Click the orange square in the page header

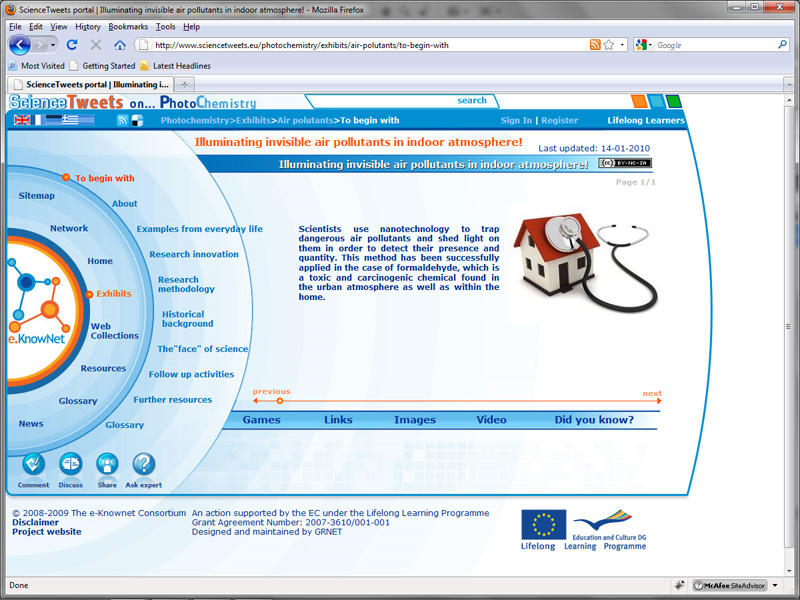pos(639,101)
